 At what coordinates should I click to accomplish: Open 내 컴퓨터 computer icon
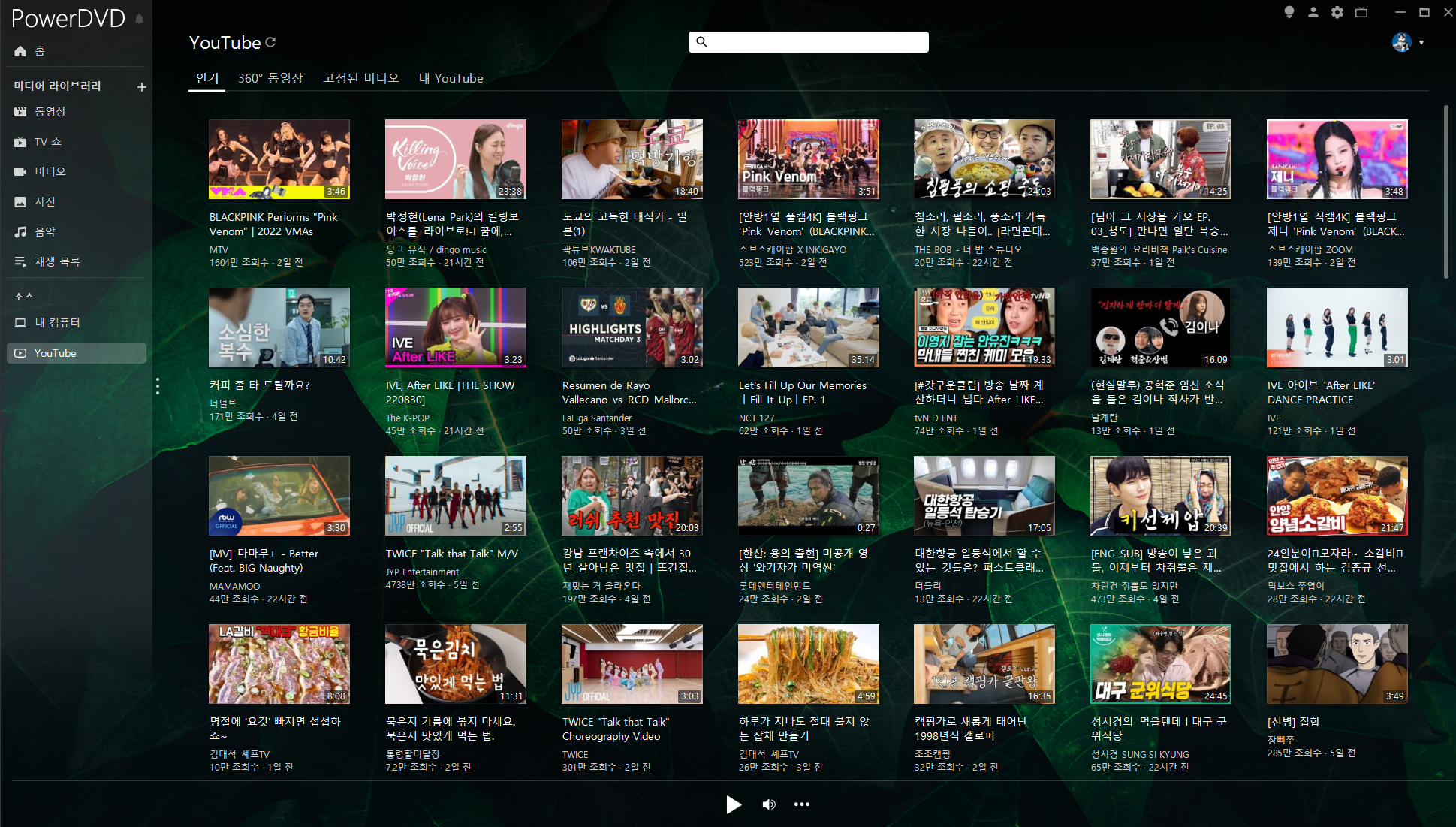point(20,323)
